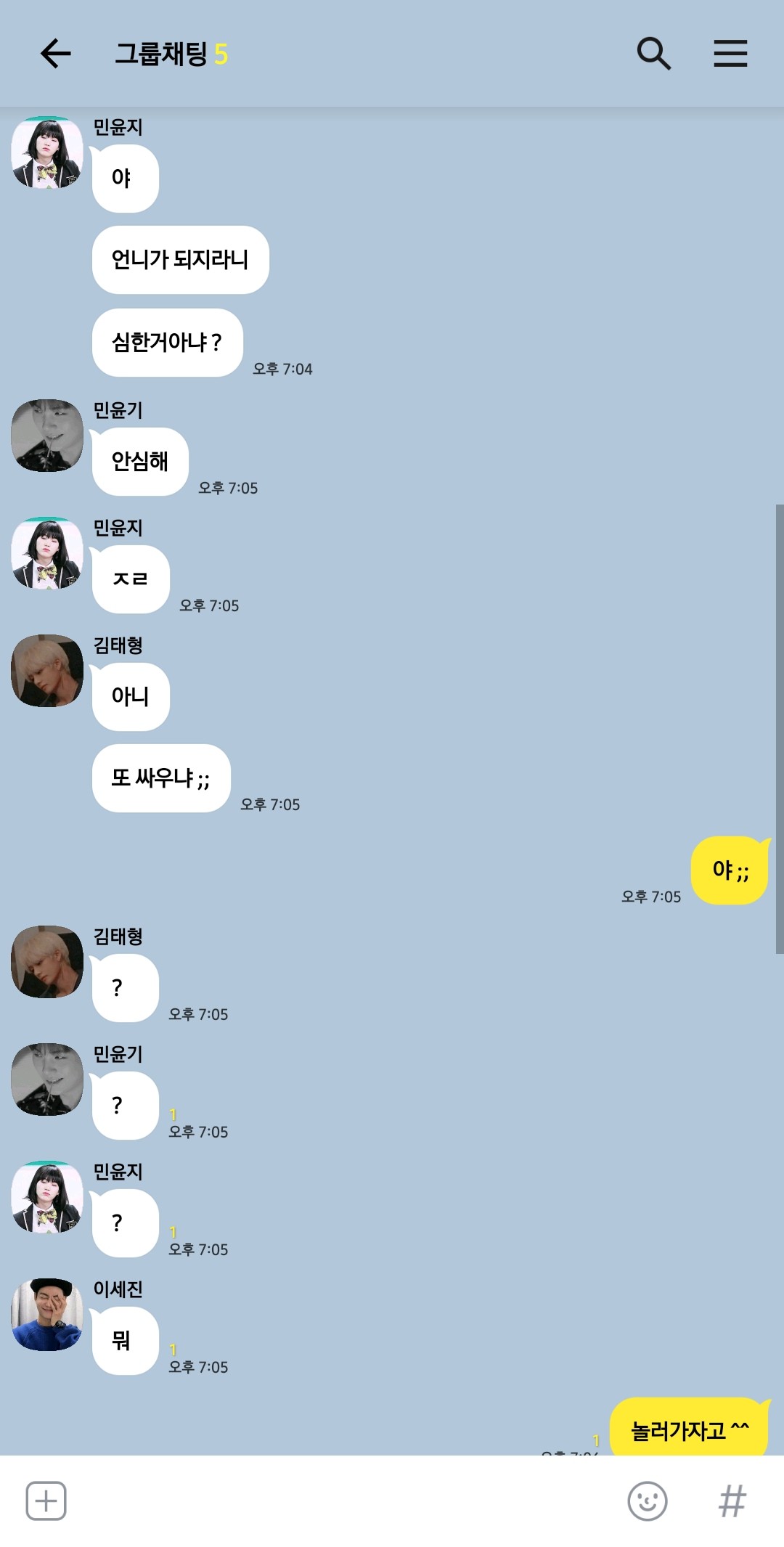The image size is (784, 1547).
Task: Open 민윤기's grayscale avatar next to 안심해
Action: [x=47, y=436]
